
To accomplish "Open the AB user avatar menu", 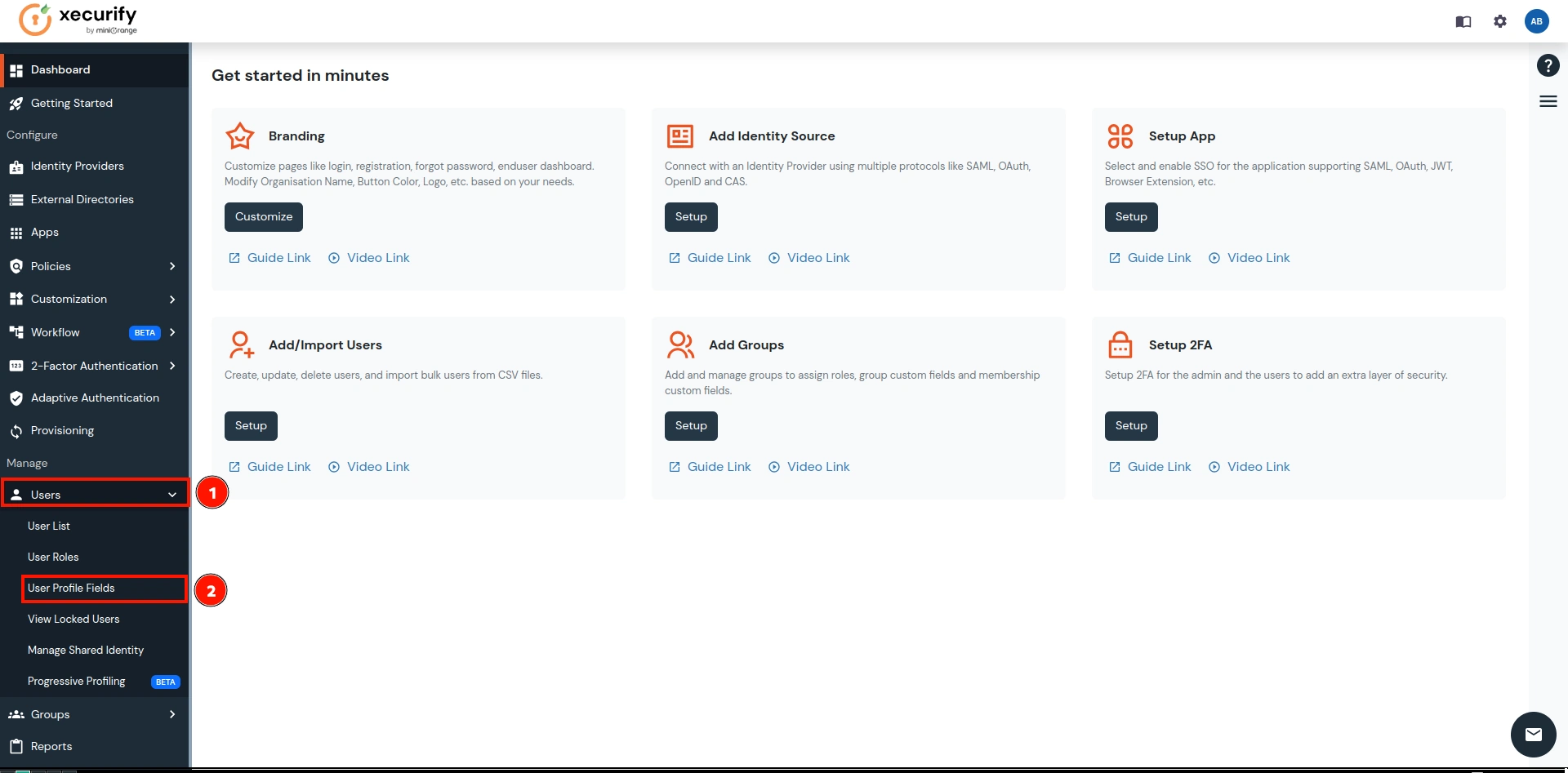I will pyautogui.click(x=1536, y=21).
